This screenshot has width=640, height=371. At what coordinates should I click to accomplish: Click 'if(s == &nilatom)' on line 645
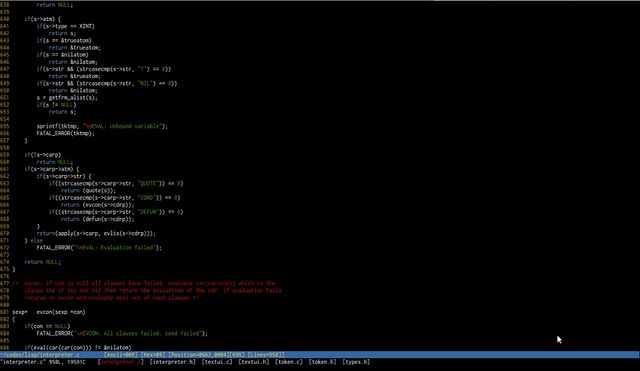coord(62,55)
